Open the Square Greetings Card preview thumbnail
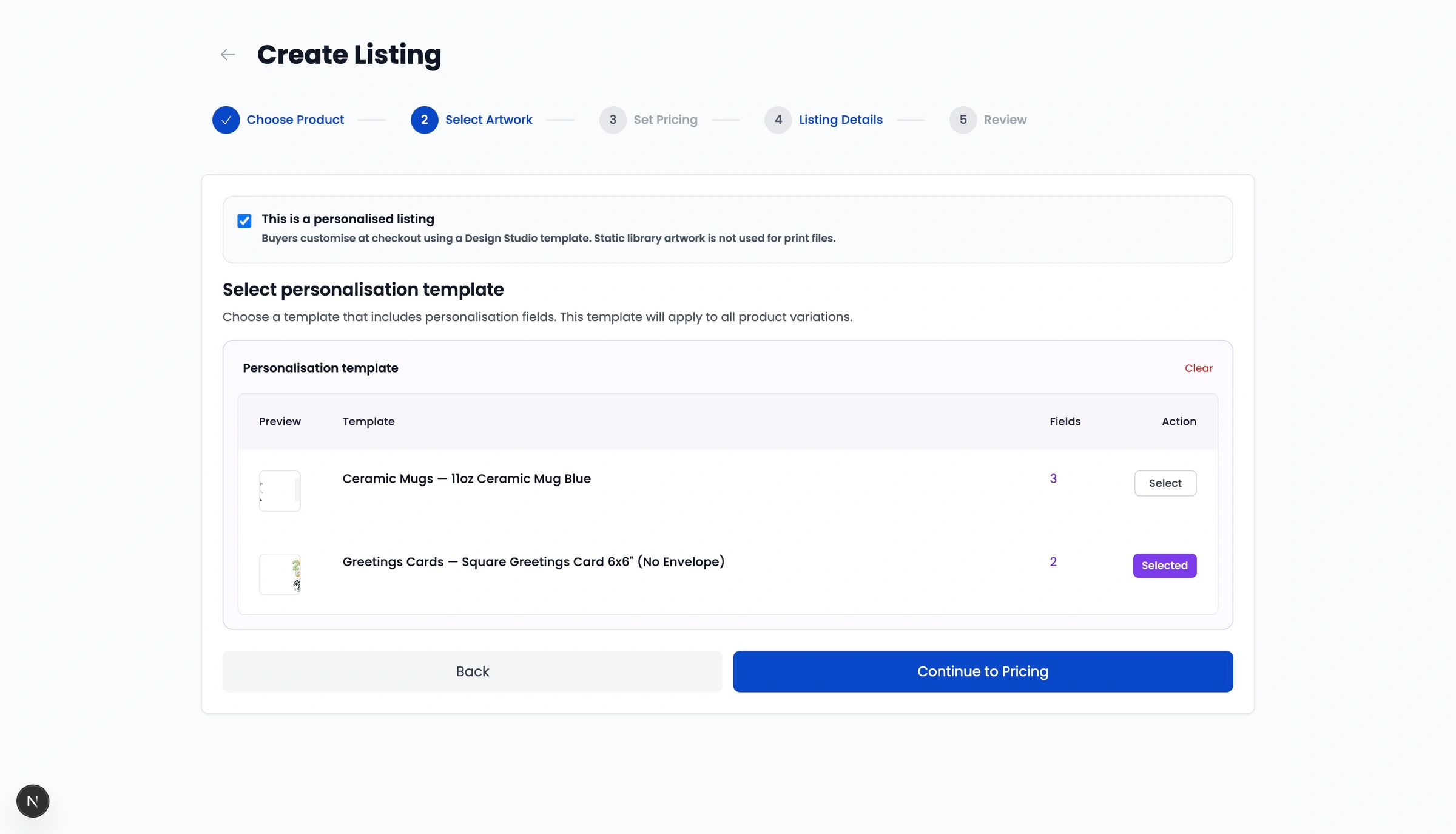This screenshot has width=1456, height=834. point(280,574)
